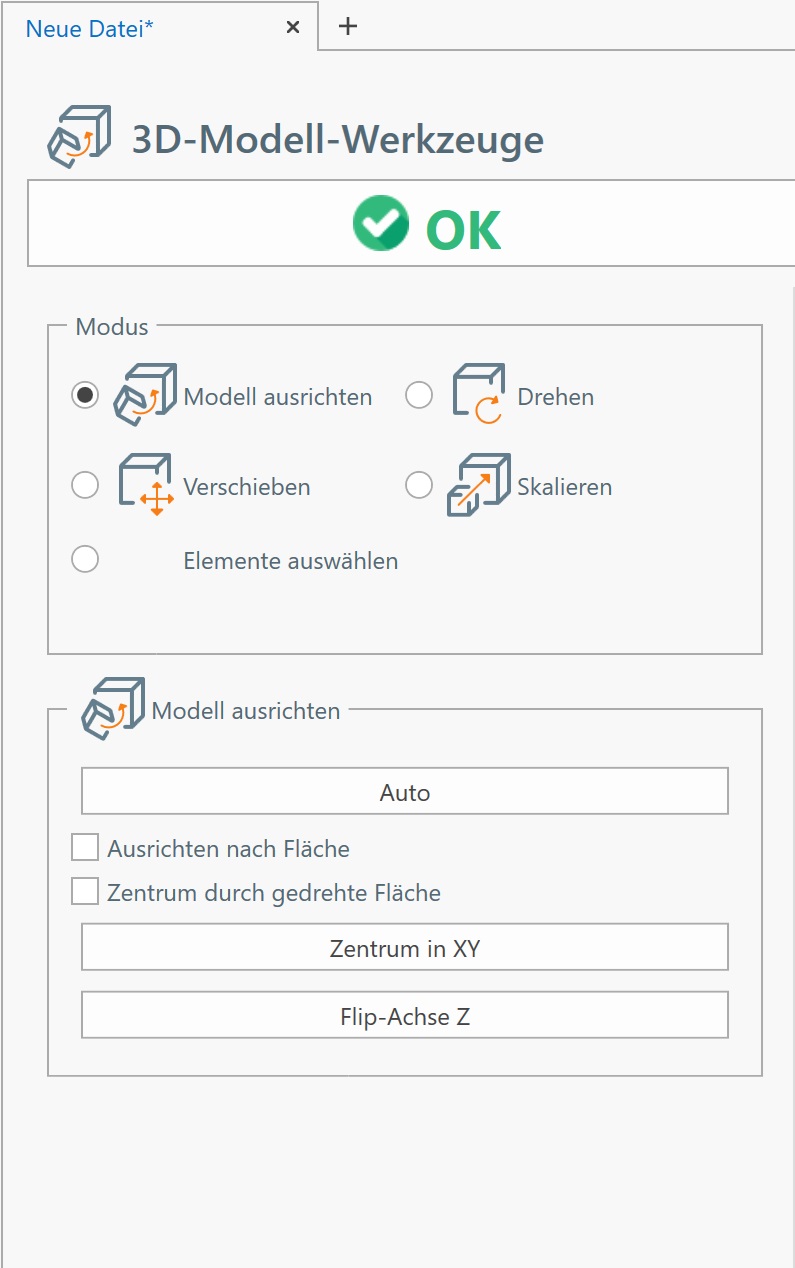
Task: Open a new tab with plus
Action: 347,26
